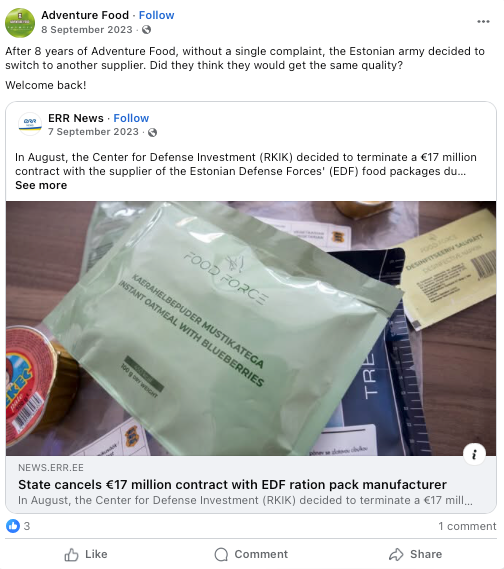504x569 pixels.
Task: Expand the ERR News text with See more
Action: pos(41,185)
